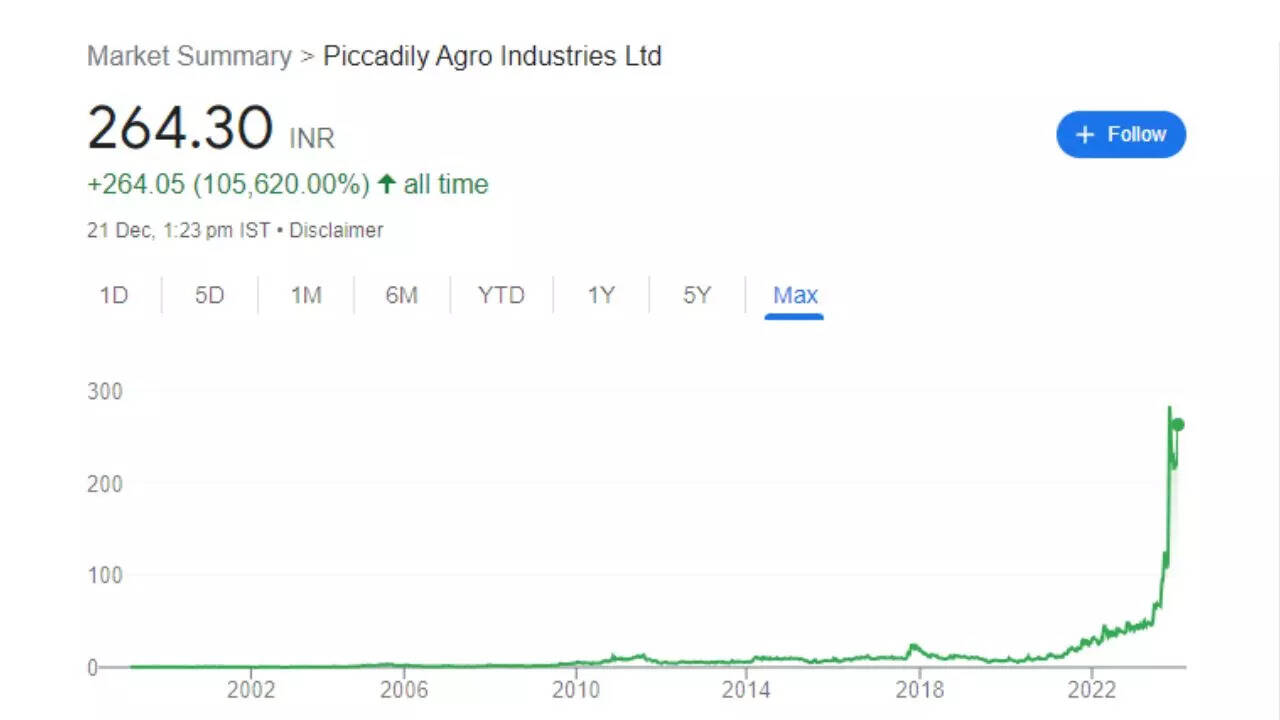Switch to the 5Y range tab

(697, 295)
